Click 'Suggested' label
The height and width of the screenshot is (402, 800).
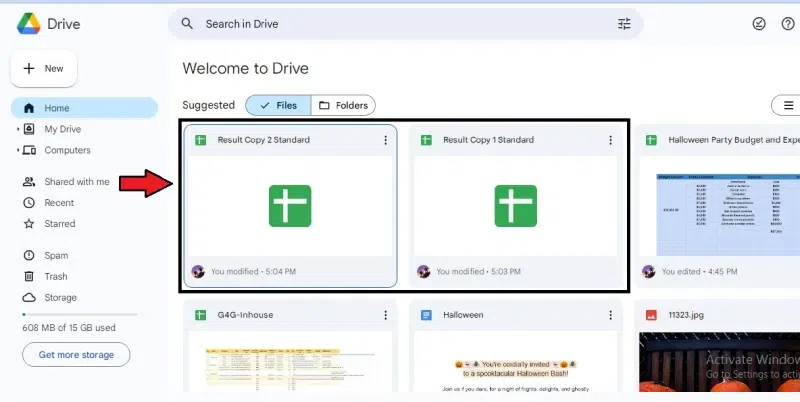[x=209, y=105]
